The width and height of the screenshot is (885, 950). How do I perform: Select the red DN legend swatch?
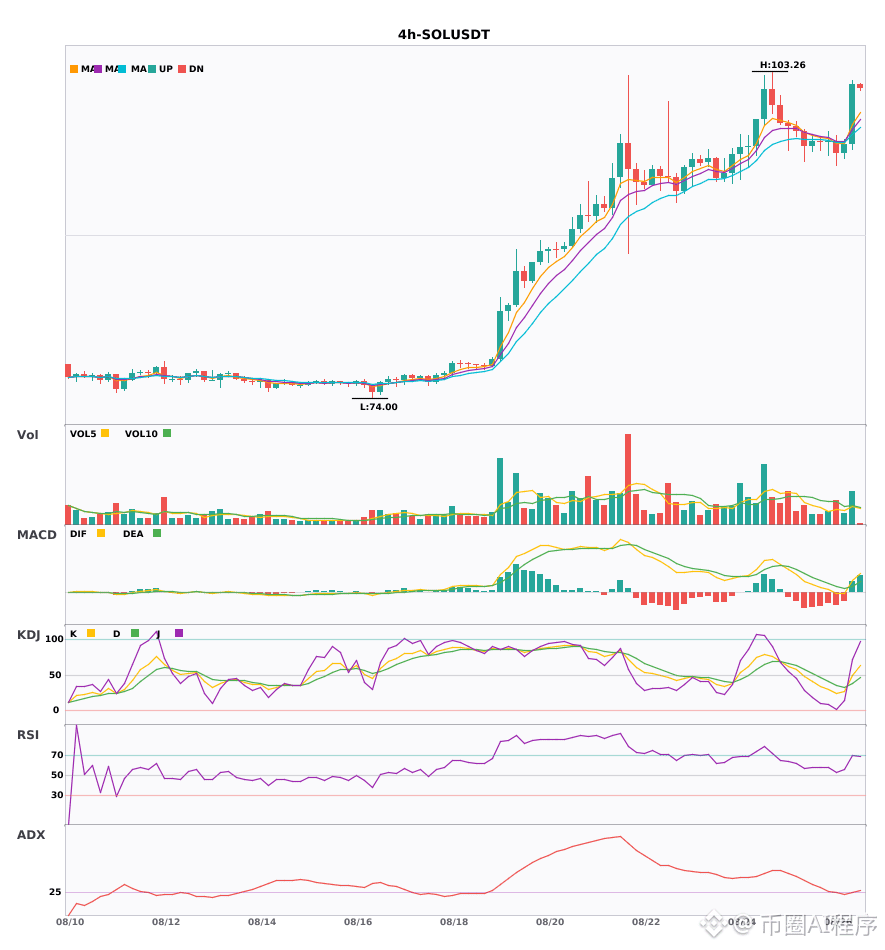(x=182, y=69)
